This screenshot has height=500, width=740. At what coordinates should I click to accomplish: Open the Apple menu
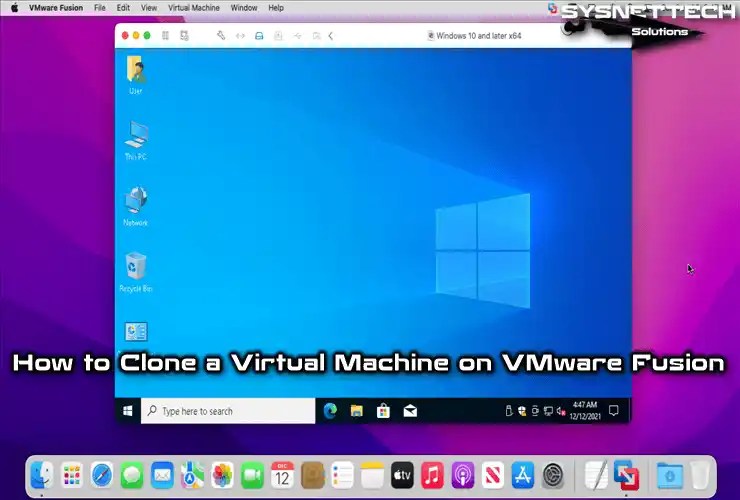point(14,8)
